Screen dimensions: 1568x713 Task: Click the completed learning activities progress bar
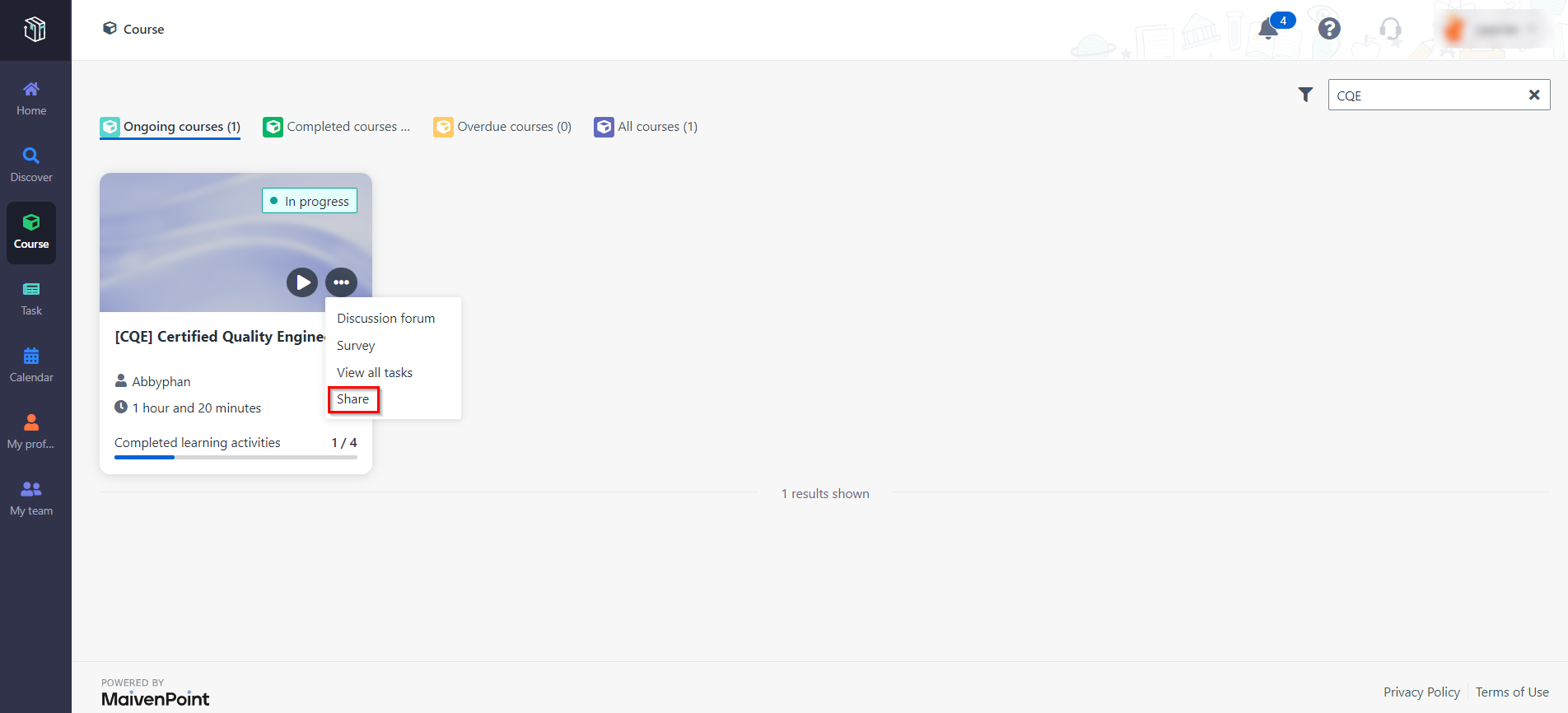pyautogui.click(x=236, y=457)
